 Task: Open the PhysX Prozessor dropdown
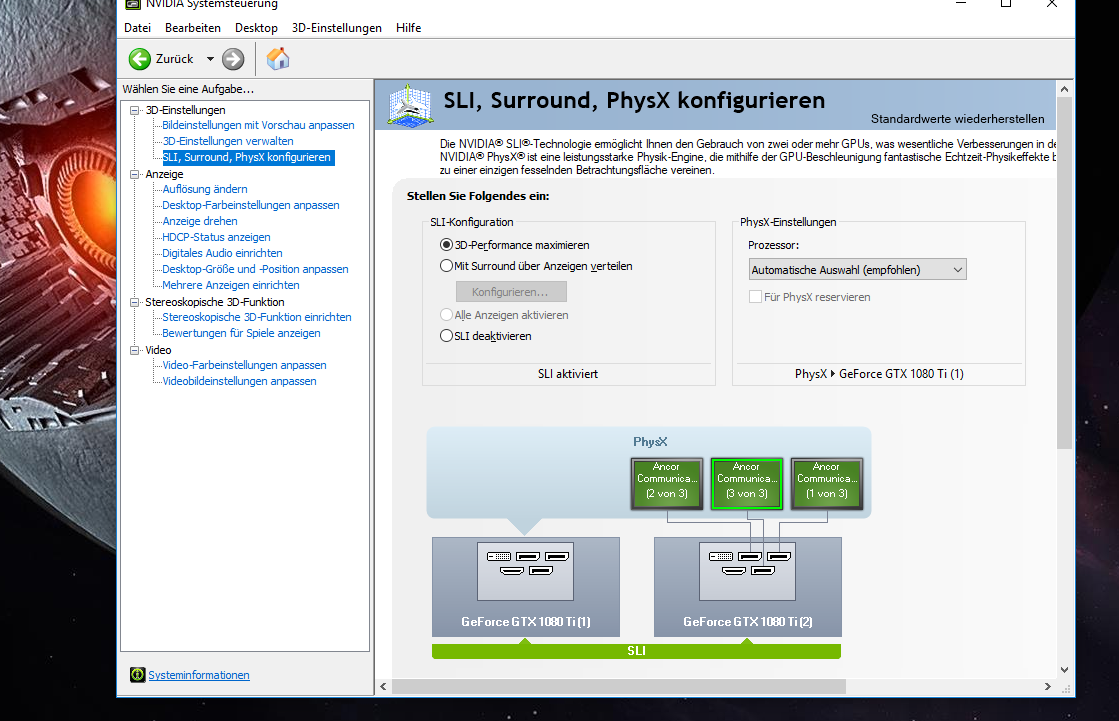coord(857,270)
